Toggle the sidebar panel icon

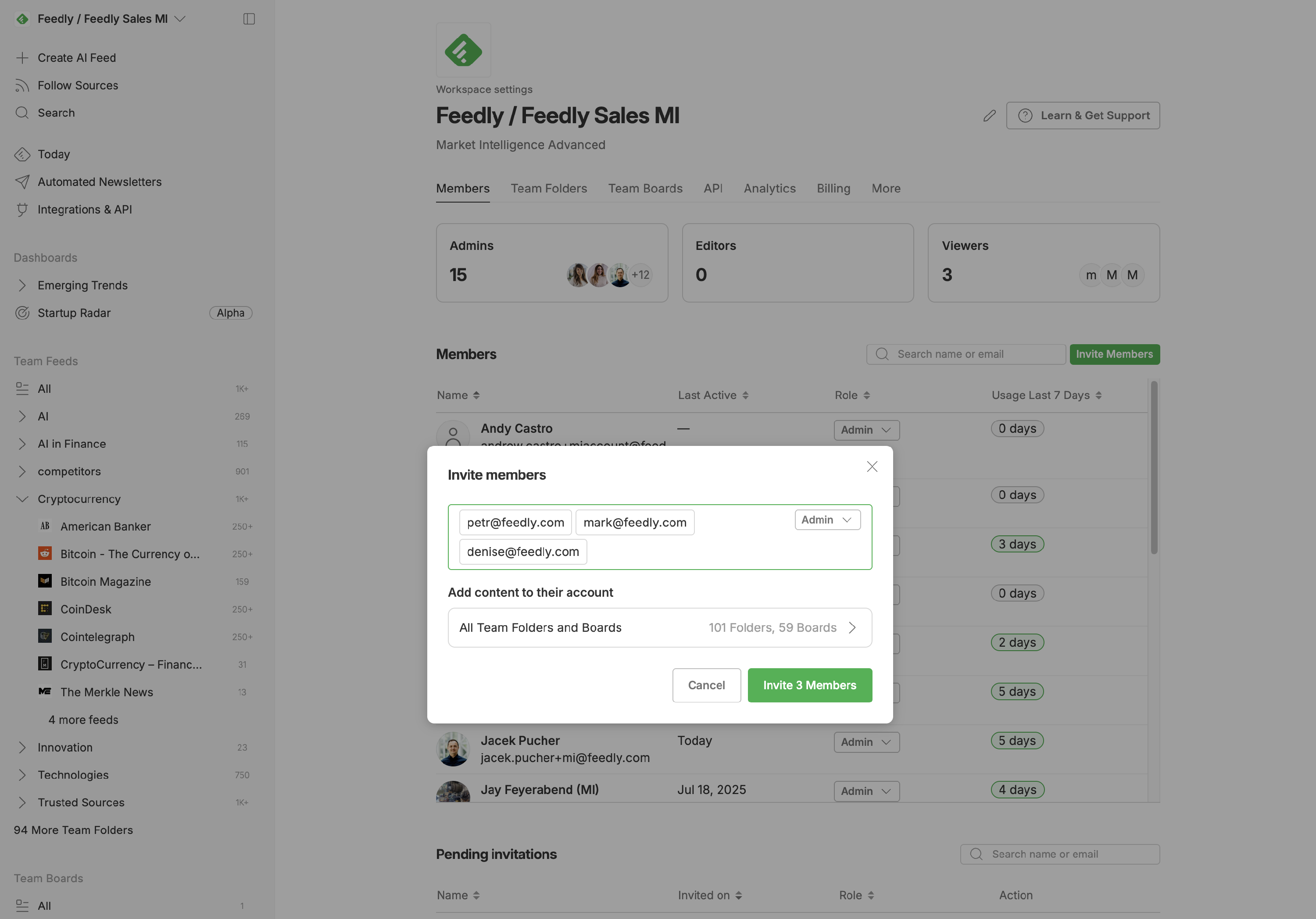click(249, 19)
